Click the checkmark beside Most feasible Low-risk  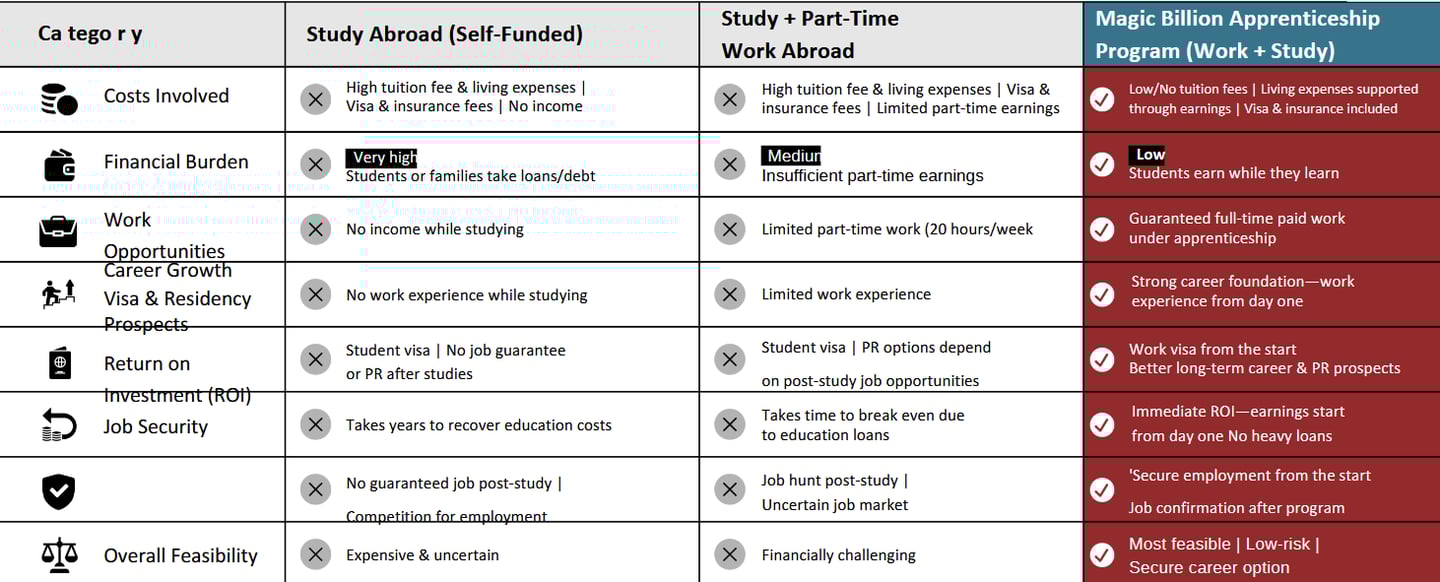click(1102, 555)
